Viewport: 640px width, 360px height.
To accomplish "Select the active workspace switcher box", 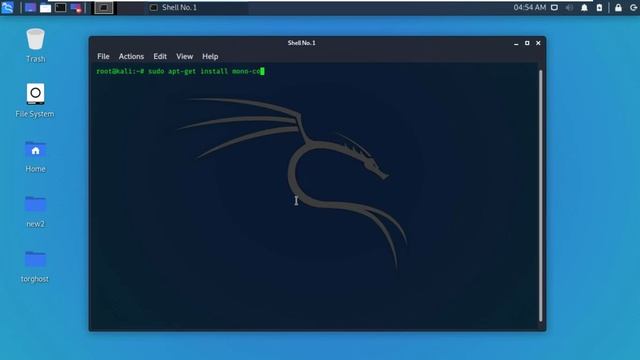I will 104,8.
